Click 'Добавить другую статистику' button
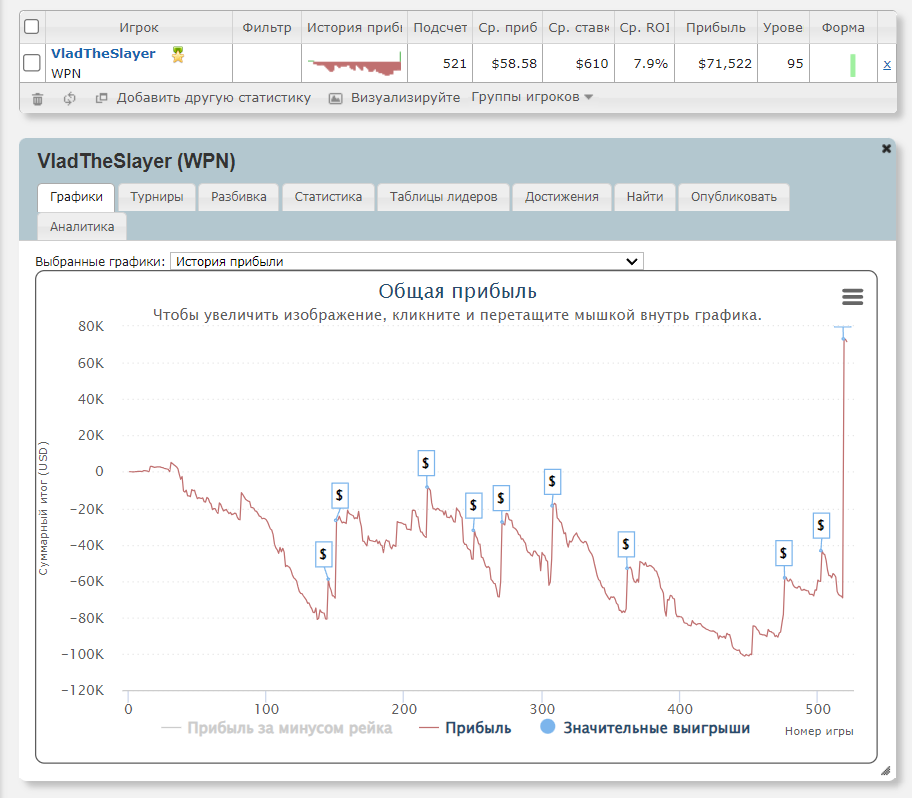This screenshot has height=798, width=912. [203, 98]
